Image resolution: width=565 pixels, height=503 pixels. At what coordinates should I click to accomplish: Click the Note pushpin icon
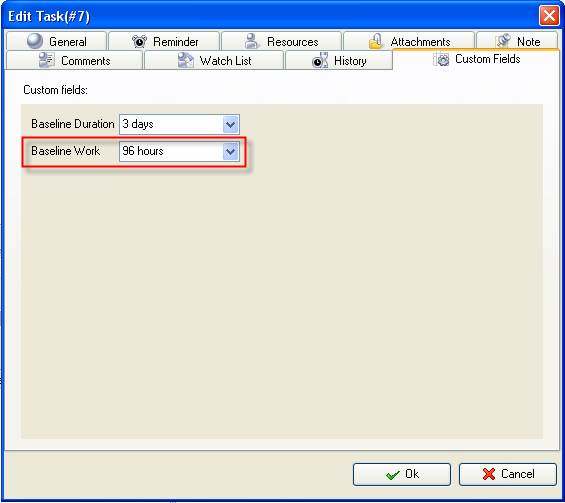coord(502,41)
